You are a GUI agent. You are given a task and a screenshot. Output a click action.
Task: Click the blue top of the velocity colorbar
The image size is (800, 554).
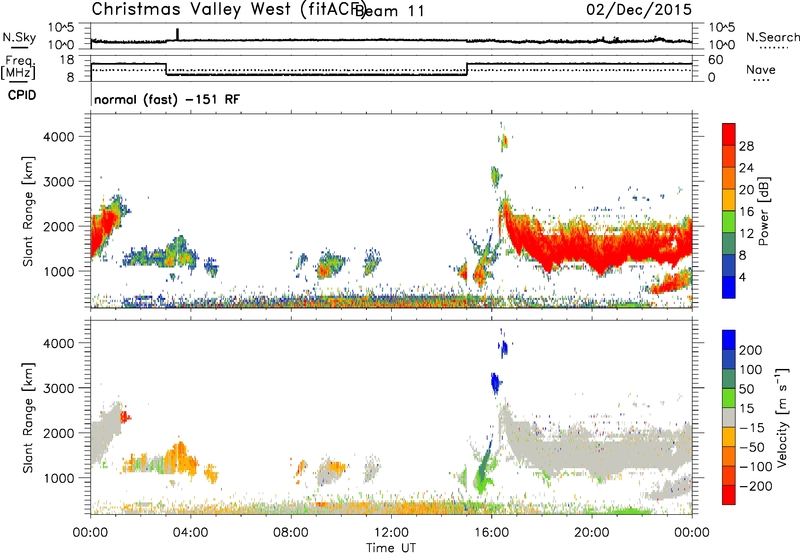point(729,340)
